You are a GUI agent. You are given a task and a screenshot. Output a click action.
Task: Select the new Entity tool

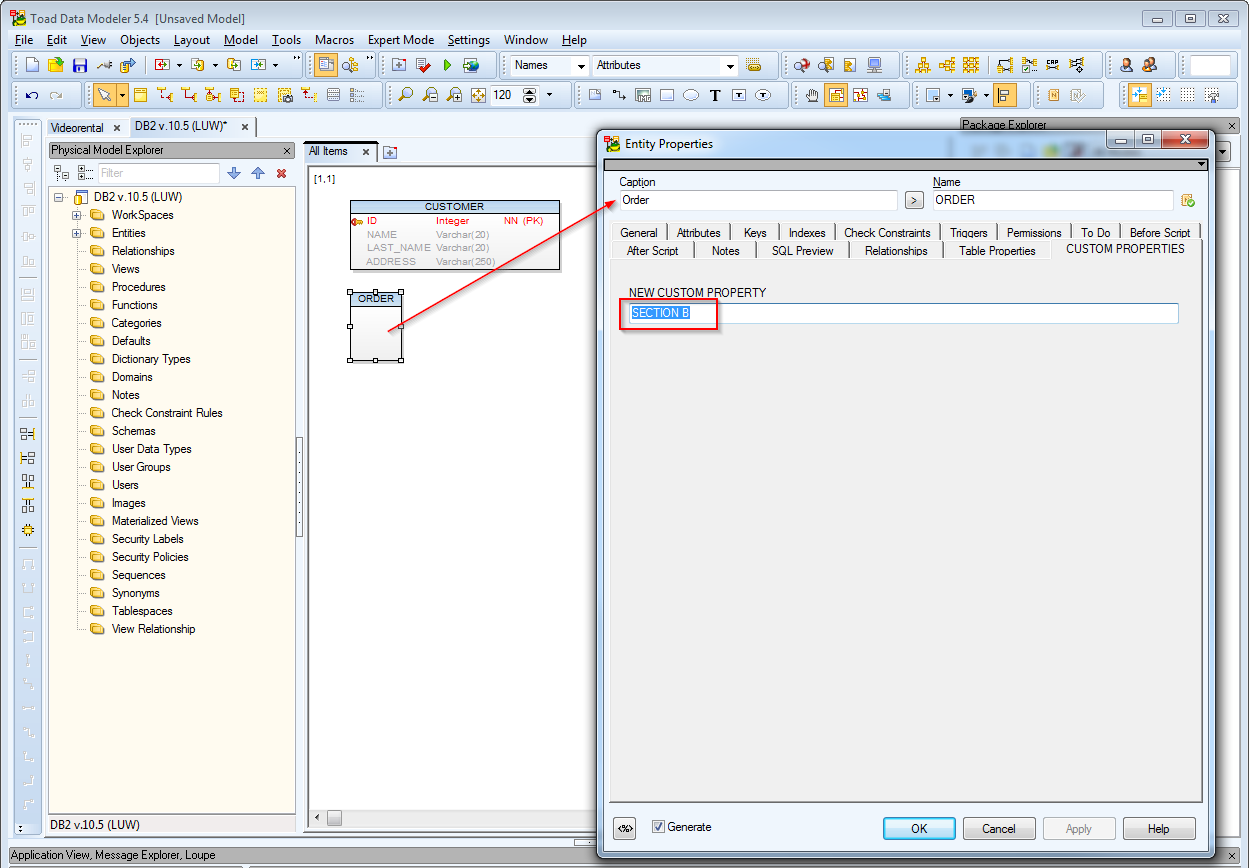pos(141,95)
